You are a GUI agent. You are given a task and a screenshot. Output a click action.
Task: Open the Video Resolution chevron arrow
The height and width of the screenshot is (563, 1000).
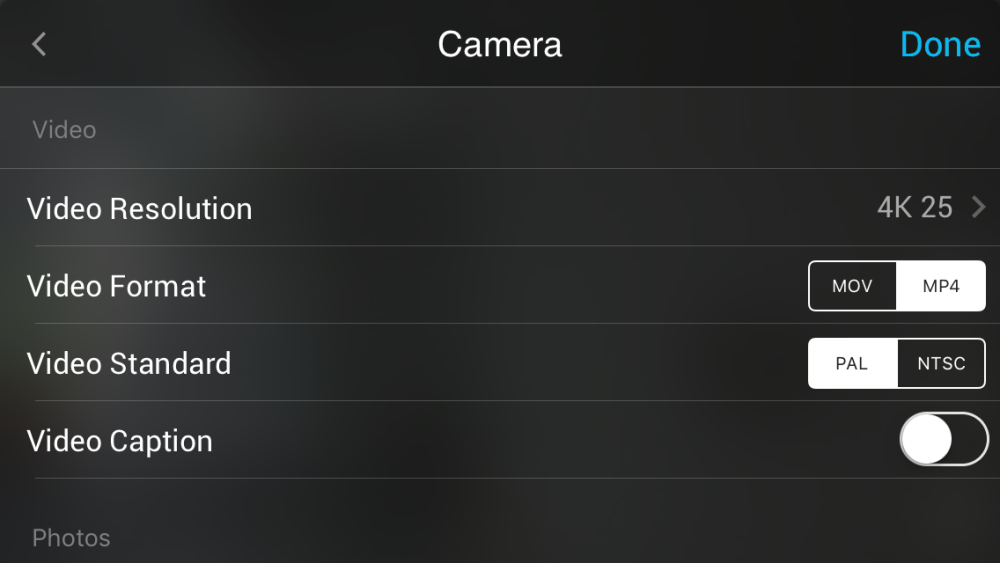(x=978, y=207)
